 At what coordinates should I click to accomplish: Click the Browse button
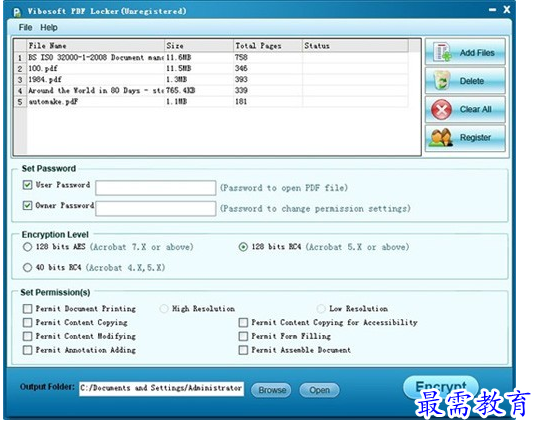tap(271, 390)
